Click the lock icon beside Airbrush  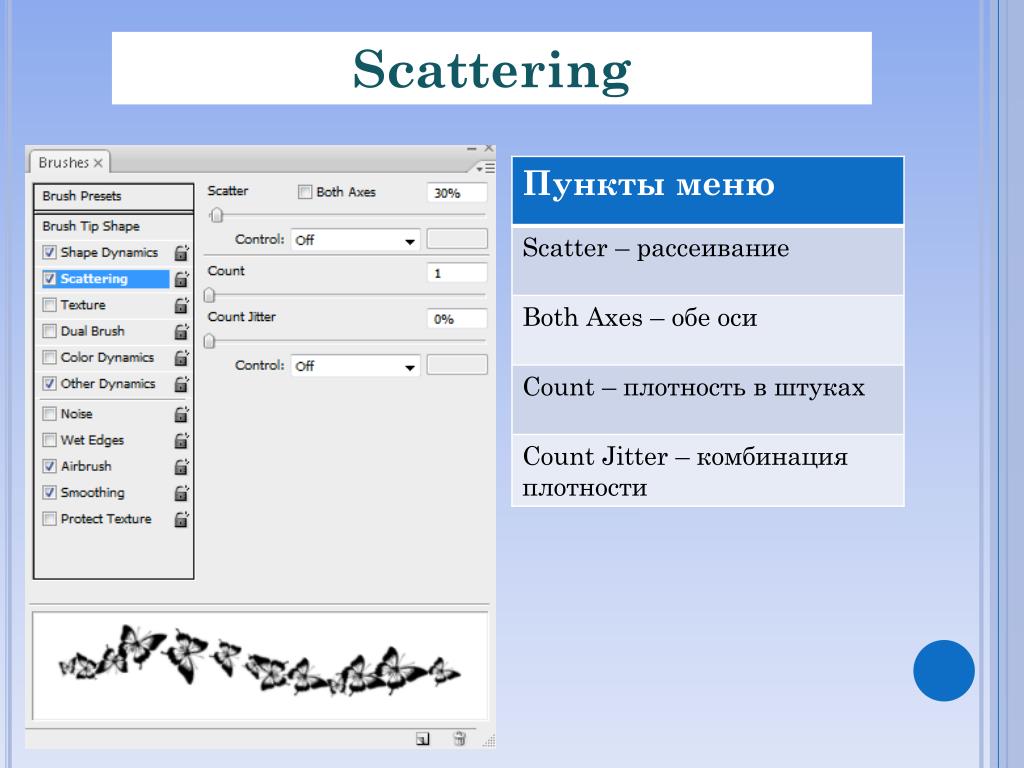click(x=181, y=467)
